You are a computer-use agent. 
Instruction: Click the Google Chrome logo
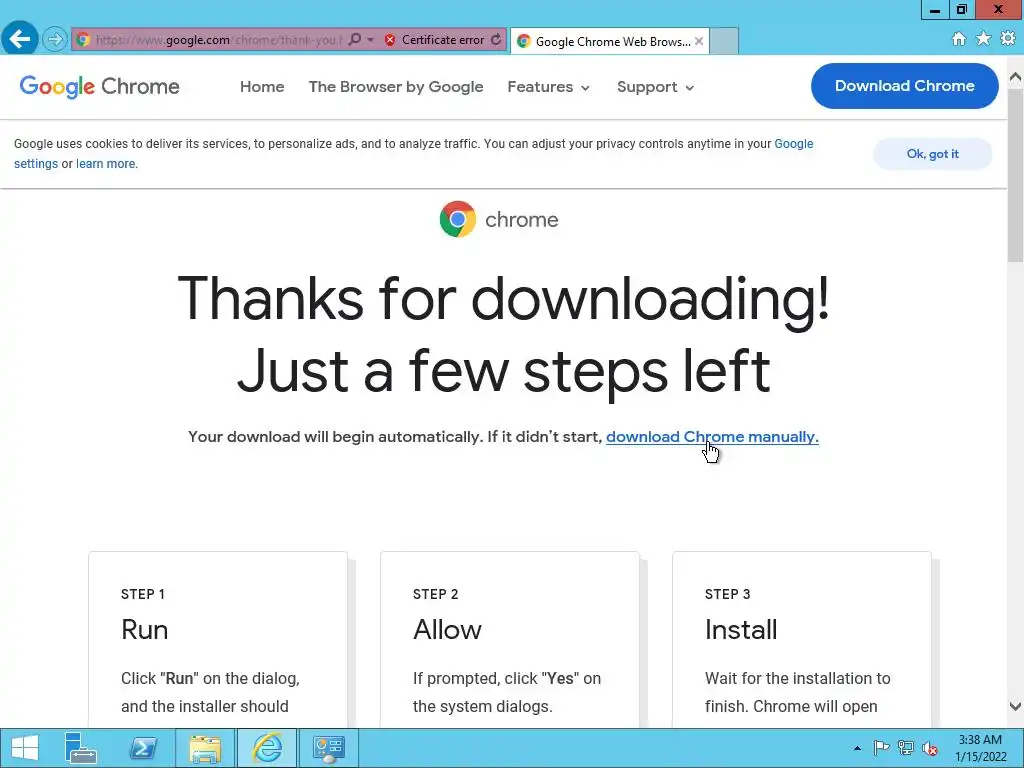click(x=99, y=86)
